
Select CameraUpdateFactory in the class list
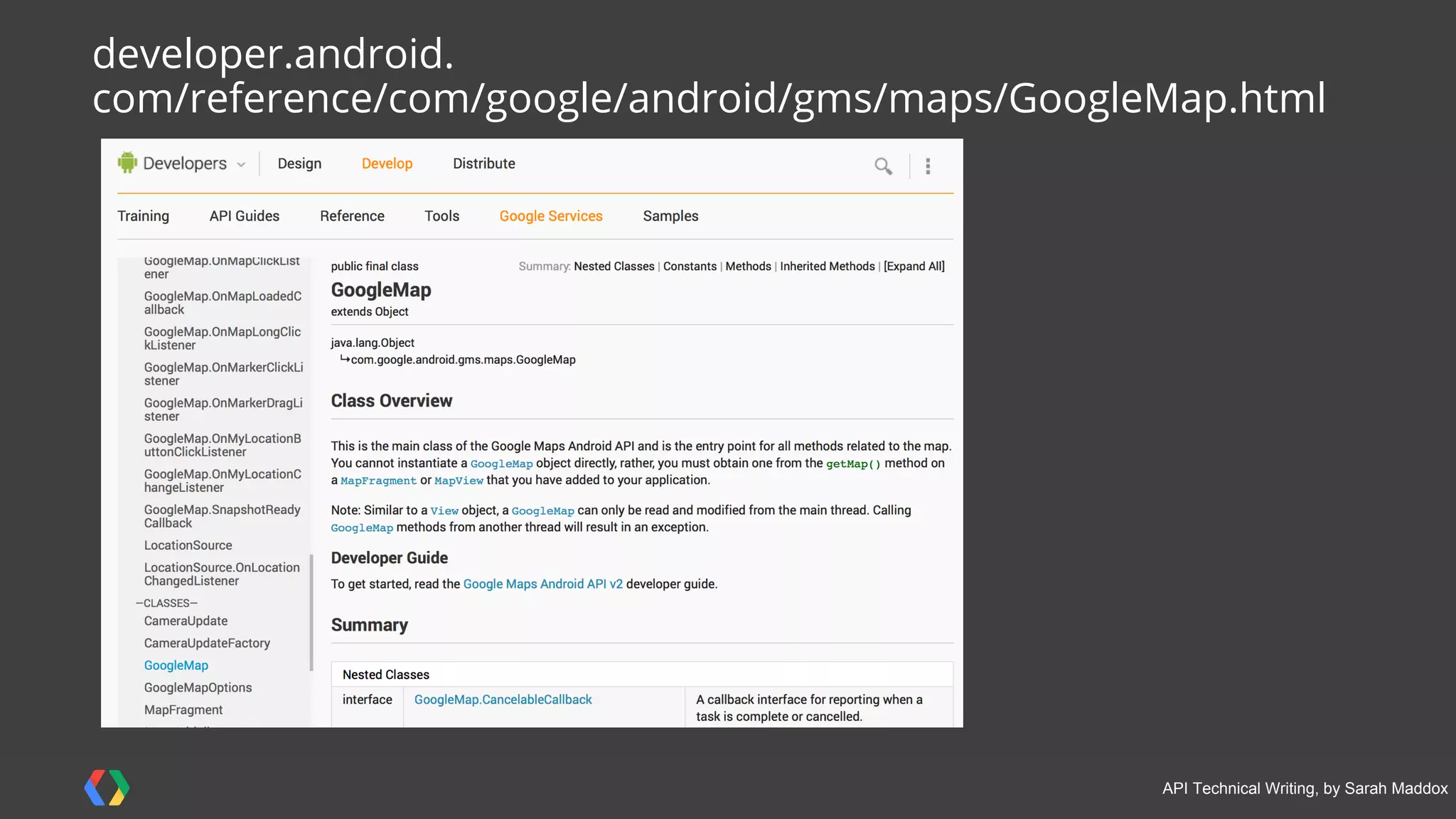click(207, 643)
